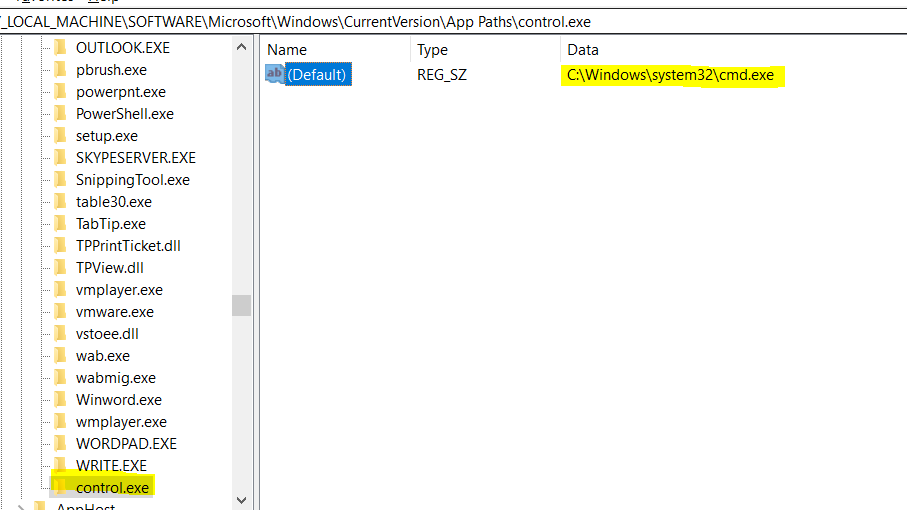This screenshot has width=907, height=510.
Task: Select the wmplayer.exe registry key
Action: (121, 422)
